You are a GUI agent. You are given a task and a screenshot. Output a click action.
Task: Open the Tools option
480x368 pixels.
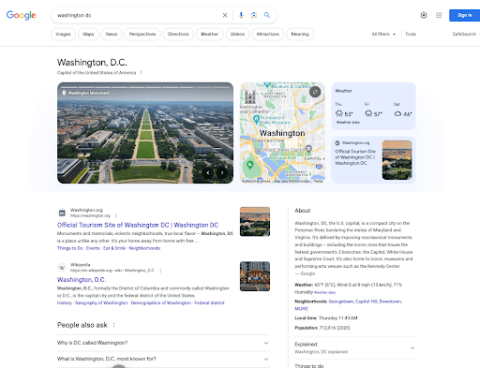(x=411, y=34)
